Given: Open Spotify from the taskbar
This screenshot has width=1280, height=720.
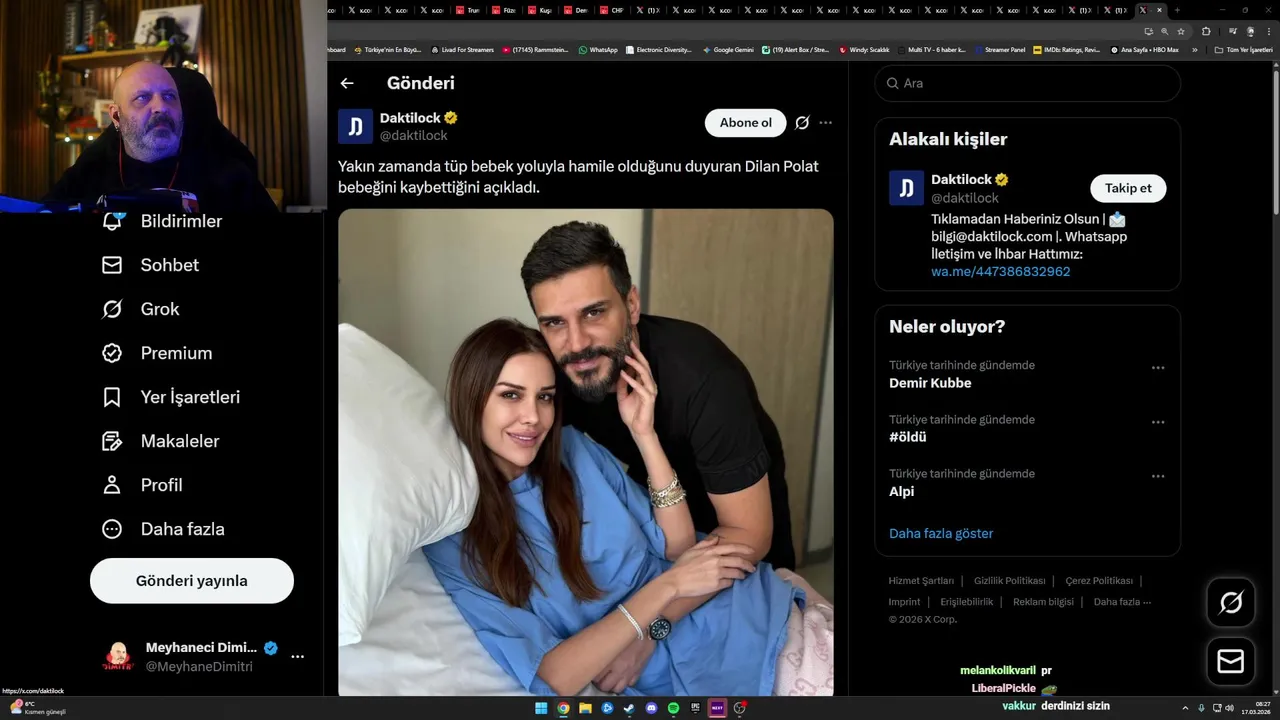Looking at the screenshot, I should click(673, 708).
